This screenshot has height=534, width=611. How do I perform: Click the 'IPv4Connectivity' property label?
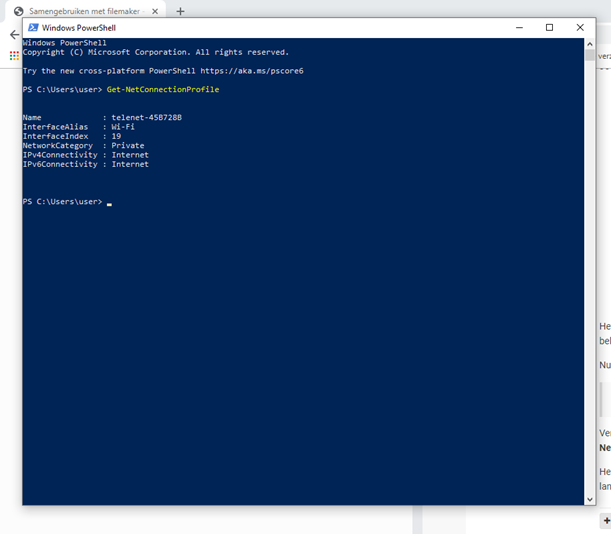click(x=60, y=155)
